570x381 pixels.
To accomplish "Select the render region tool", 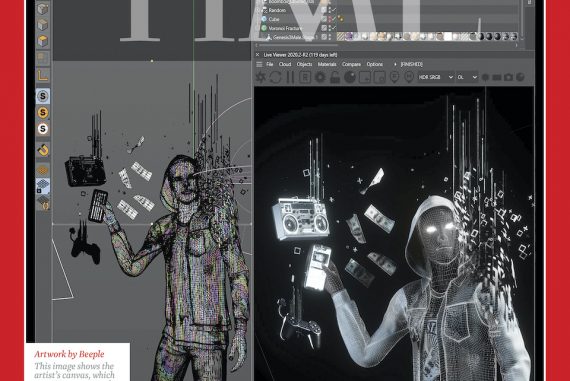I will [x=365, y=77].
